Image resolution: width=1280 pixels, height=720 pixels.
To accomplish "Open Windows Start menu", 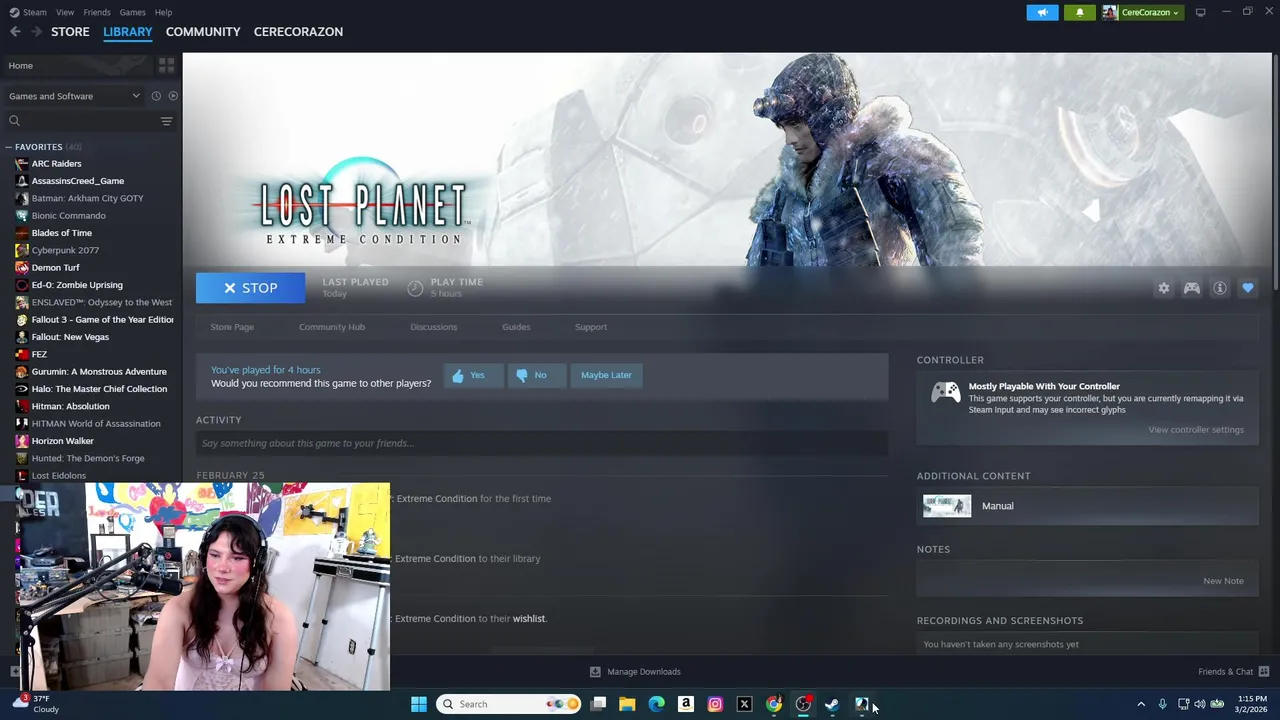I will pyautogui.click(x=419, y=704).
